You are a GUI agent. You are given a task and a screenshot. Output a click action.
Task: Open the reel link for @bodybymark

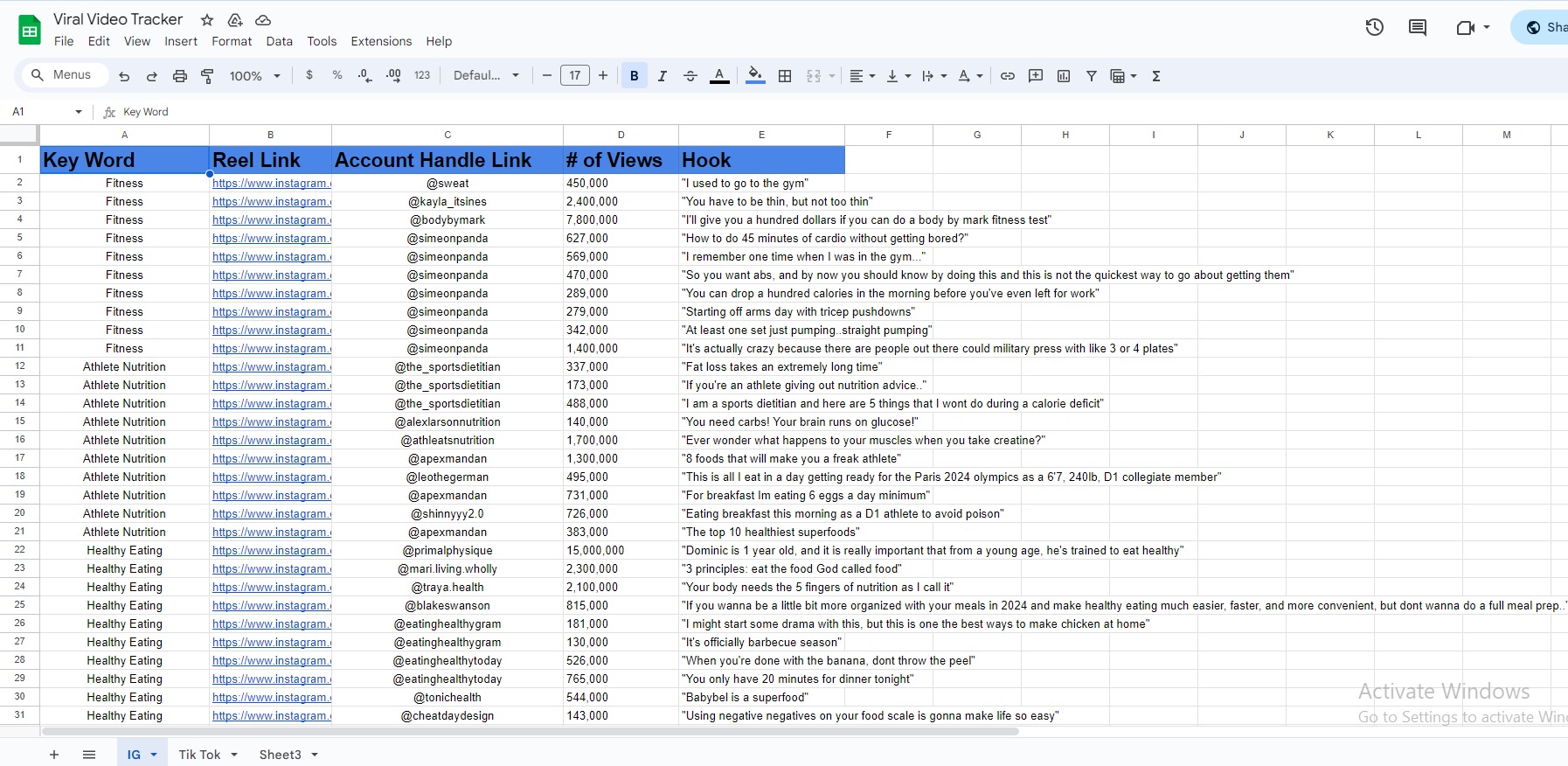[x=272, y=220]
